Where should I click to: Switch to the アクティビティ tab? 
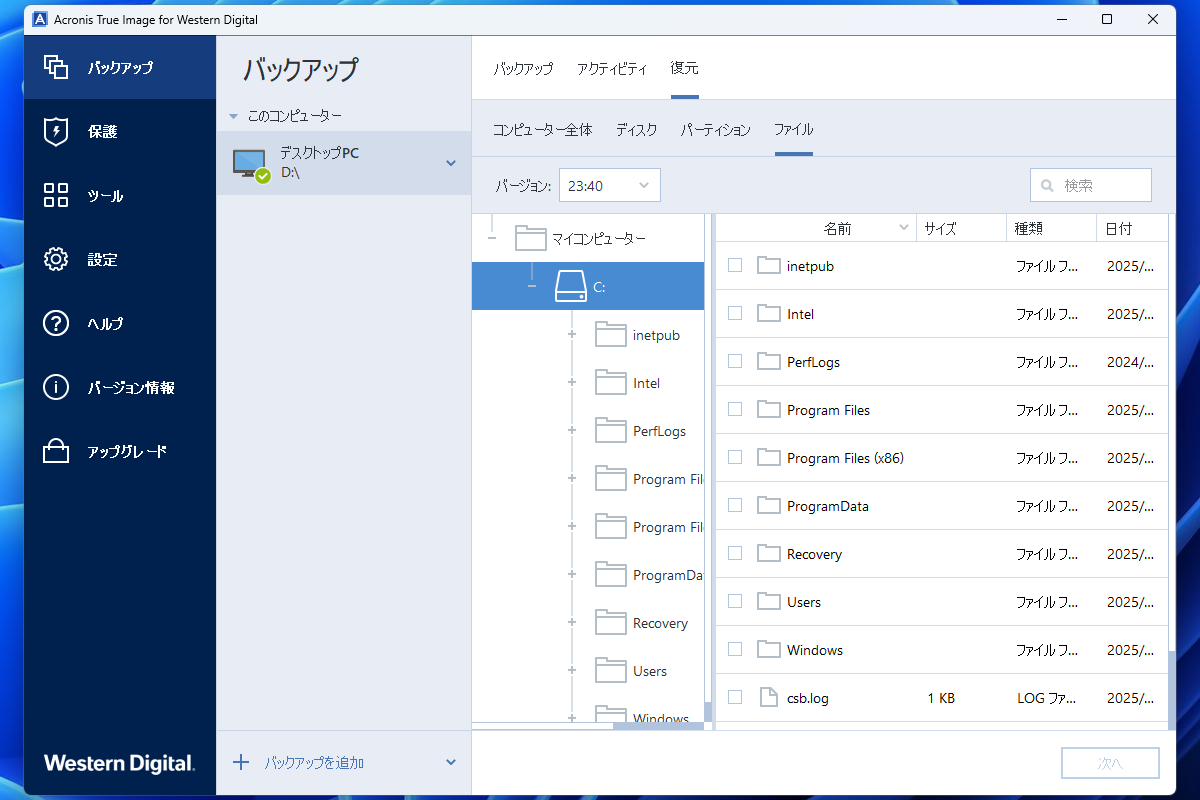(x=613, y=69)
